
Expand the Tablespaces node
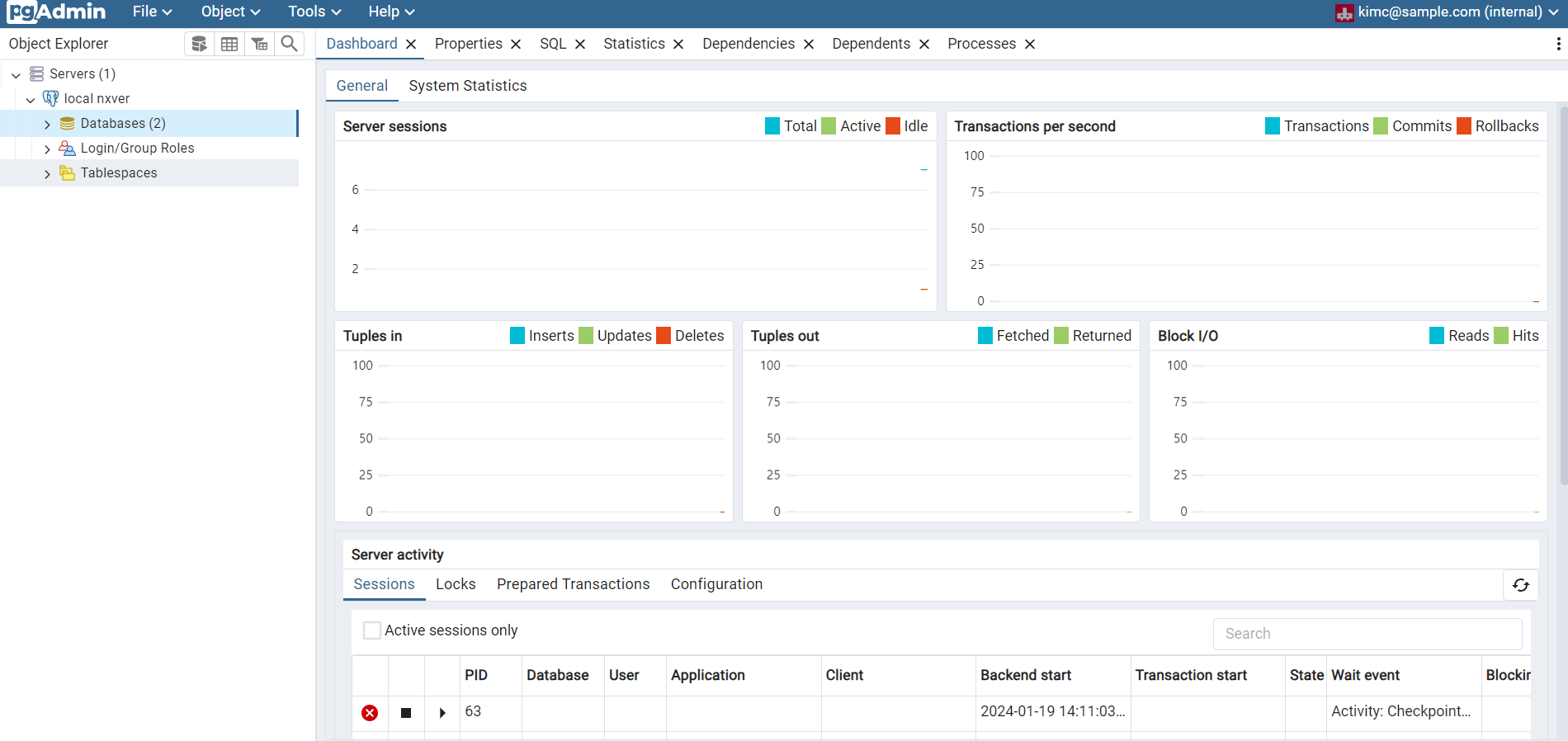click(x=47, y=174)
